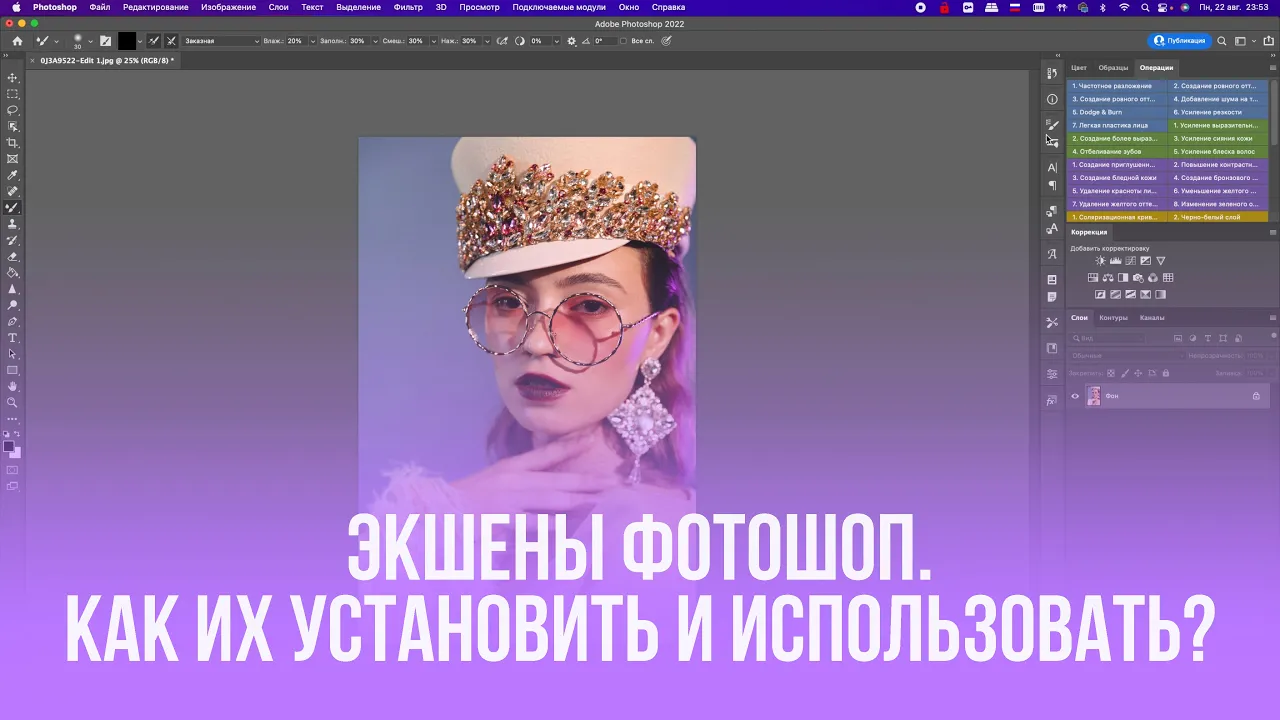This screenshot has width=1280, height=720.
Task: Select the Lasso tool
Action: (x=13, y=110)
